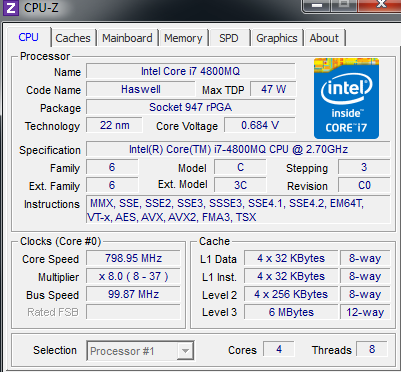Image resolution: width=401 pixels, height=372 pixels.
Task: Click the Bus Speed value 99.87 MHz
Action: click(133, 294)
